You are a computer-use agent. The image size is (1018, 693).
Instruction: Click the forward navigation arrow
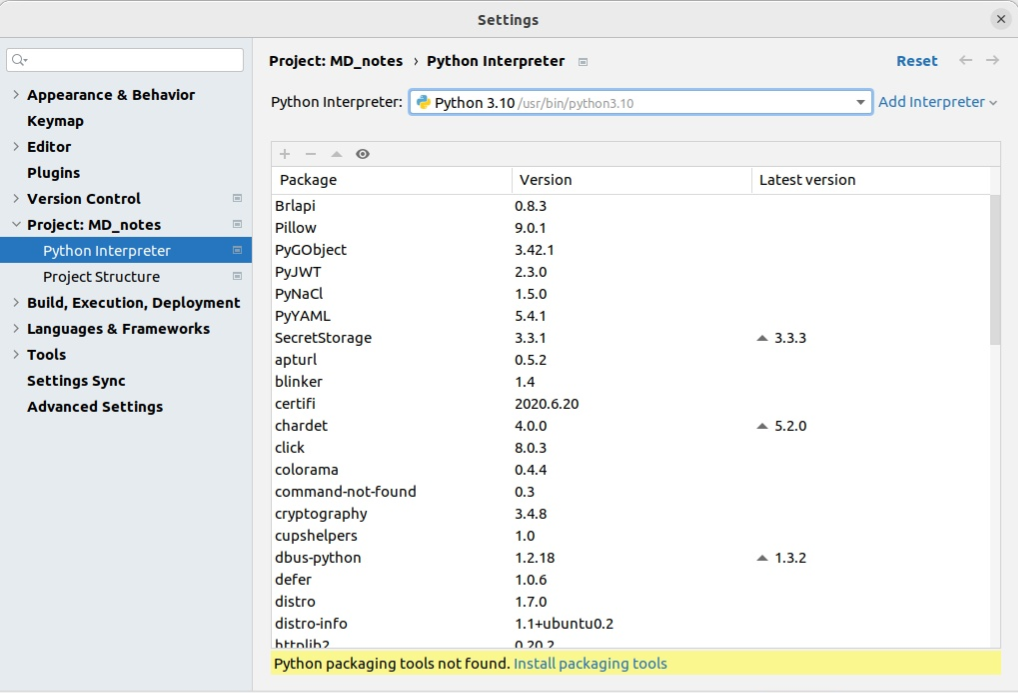pyautogui.click(x=992, y=61)
